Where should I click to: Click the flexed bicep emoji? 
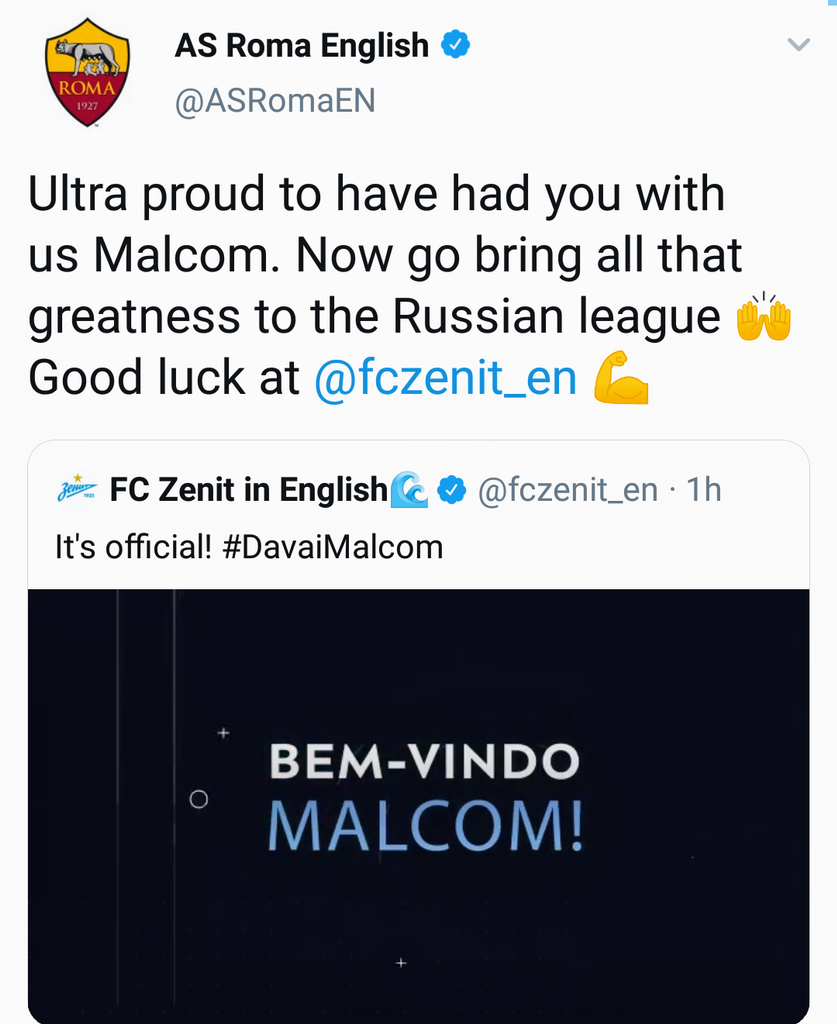click(x=621, y=379)
